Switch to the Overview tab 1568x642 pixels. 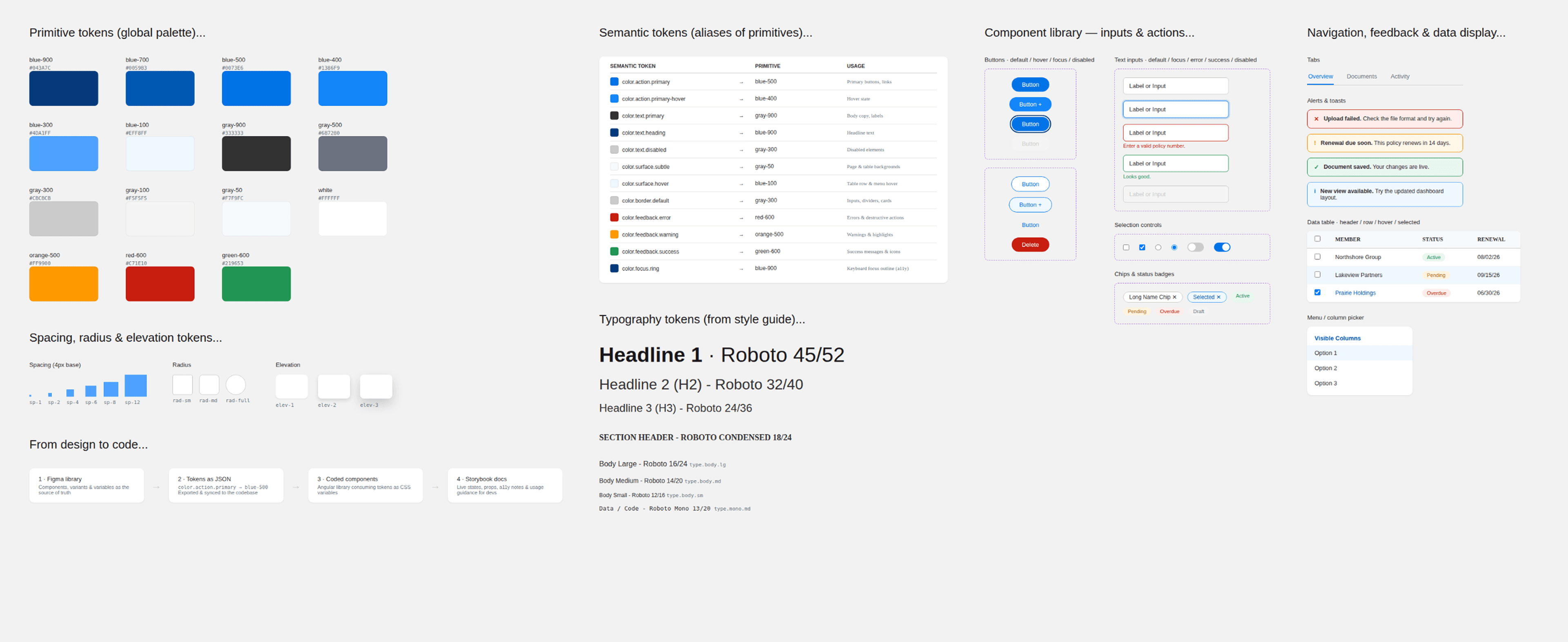tap(1320, 77)
